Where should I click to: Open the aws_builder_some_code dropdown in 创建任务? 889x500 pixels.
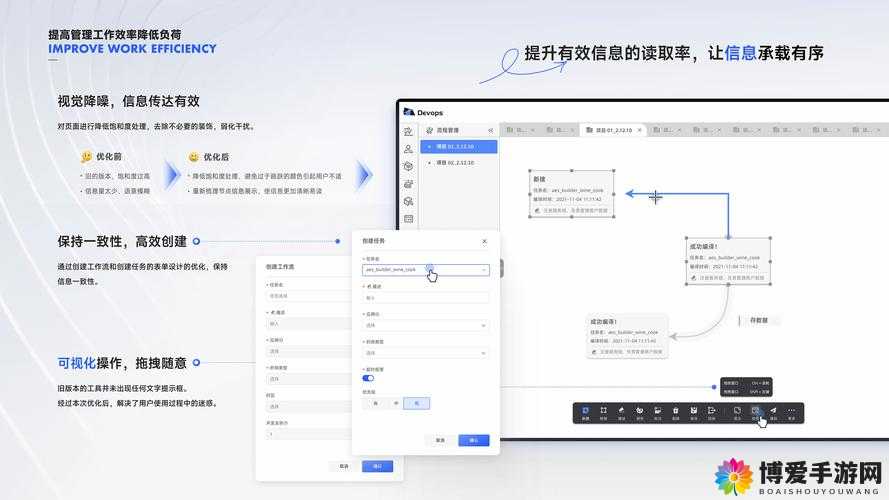425,270
